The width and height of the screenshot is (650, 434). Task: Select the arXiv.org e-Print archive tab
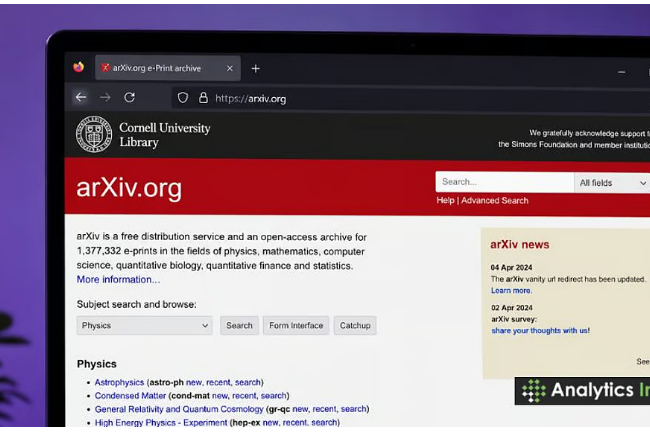(167, 68)
